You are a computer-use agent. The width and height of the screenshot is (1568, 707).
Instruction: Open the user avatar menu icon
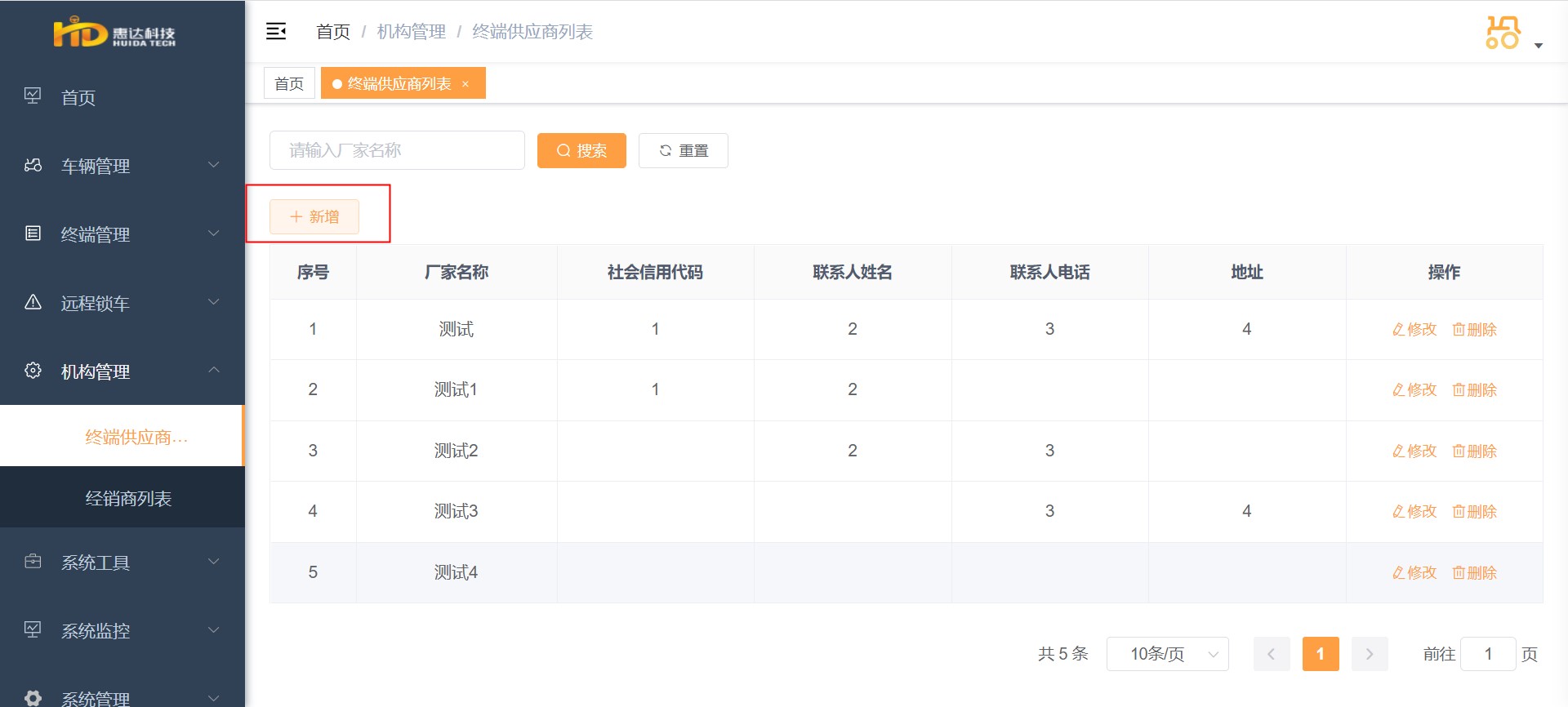(1503, 32)
